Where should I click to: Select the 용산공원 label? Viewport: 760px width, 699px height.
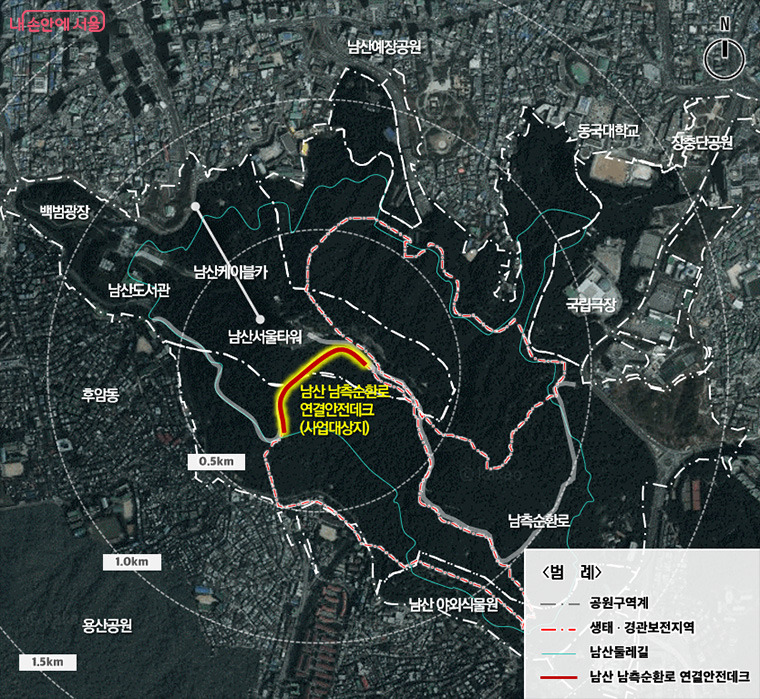click(x=107, y=625)
